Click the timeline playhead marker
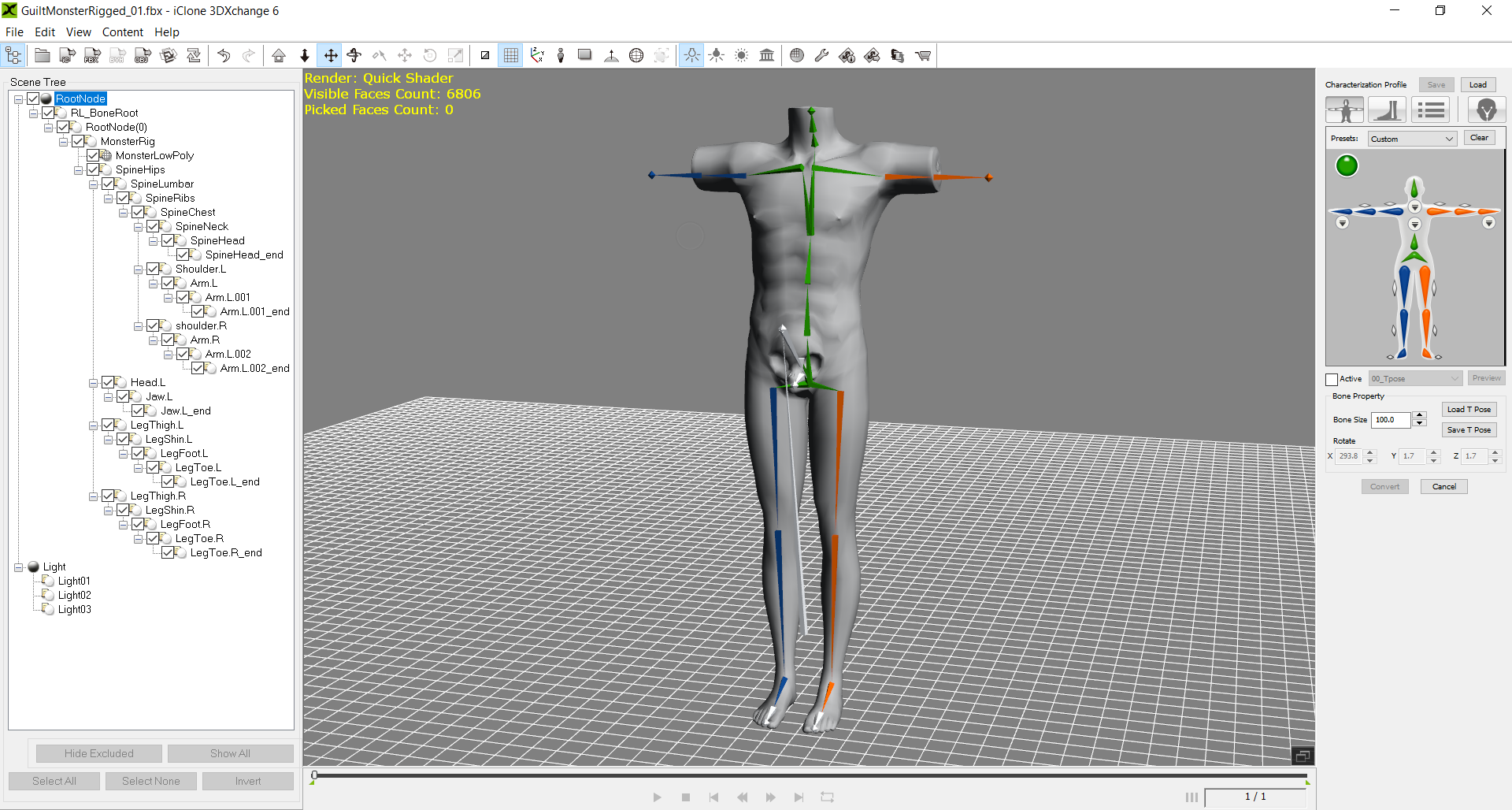This screenshot has height=810, width=1512. click(x=314, y=775)
